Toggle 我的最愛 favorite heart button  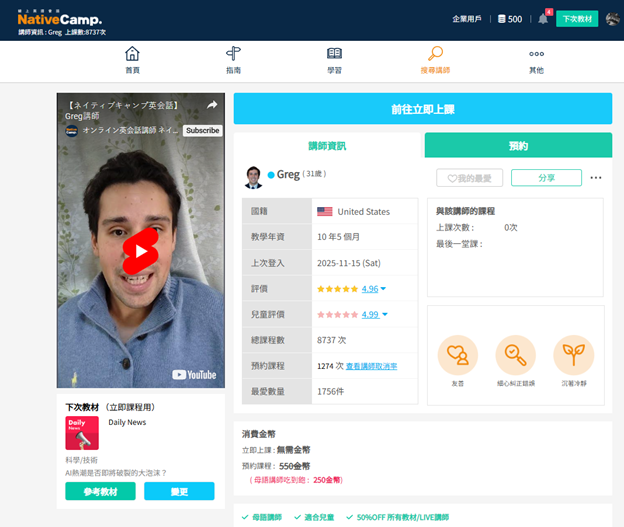point(469,178)
